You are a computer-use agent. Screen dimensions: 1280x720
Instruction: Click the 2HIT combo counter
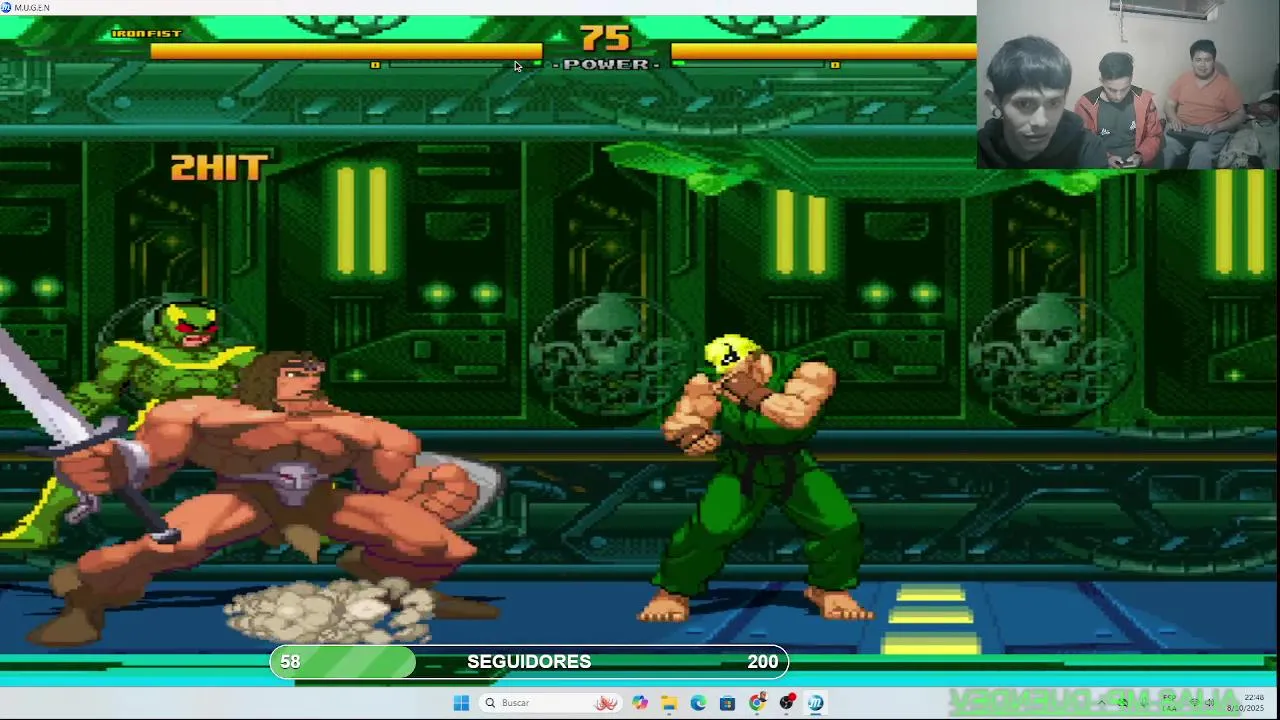click(219, 167)
